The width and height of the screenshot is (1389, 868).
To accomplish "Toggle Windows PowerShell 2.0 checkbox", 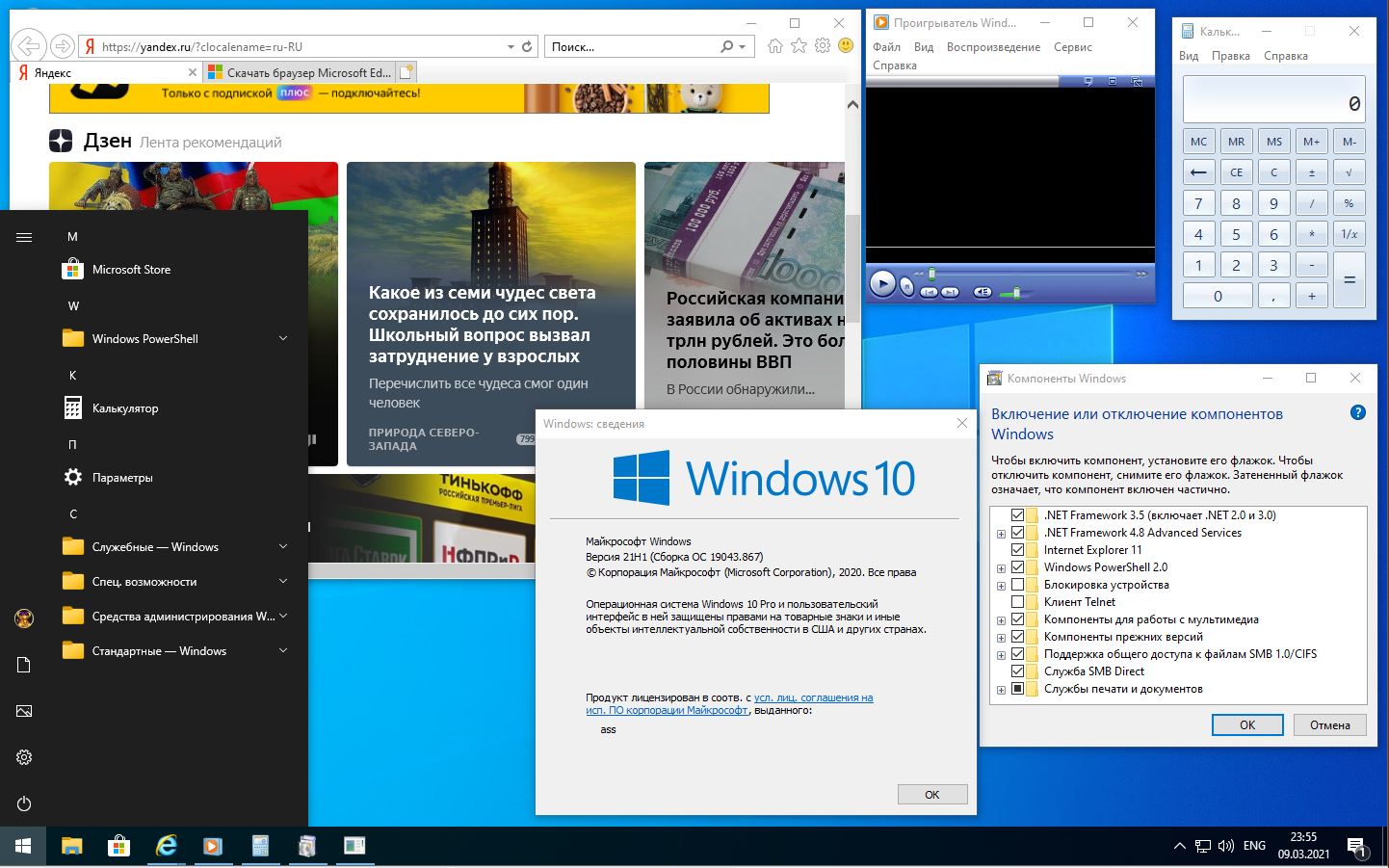I will (x=1017, y=567).
